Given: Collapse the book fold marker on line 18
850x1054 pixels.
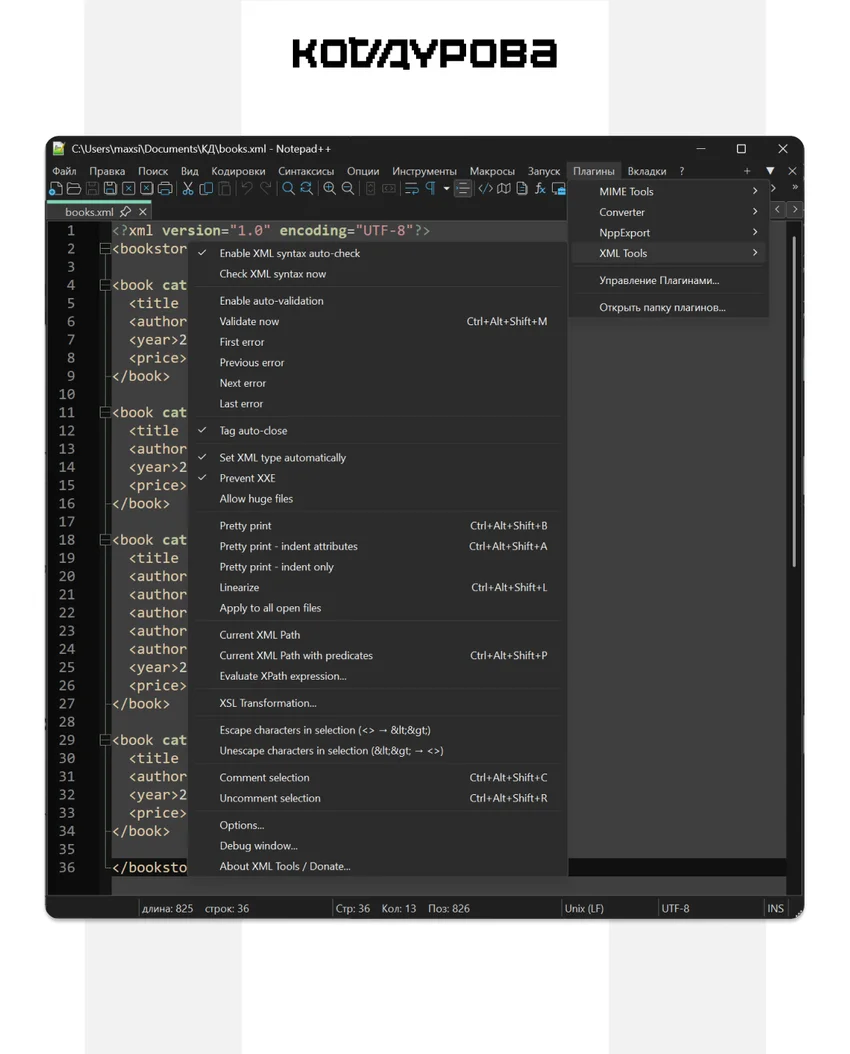Looking at the screenshot, I should (x=105, y=540).
